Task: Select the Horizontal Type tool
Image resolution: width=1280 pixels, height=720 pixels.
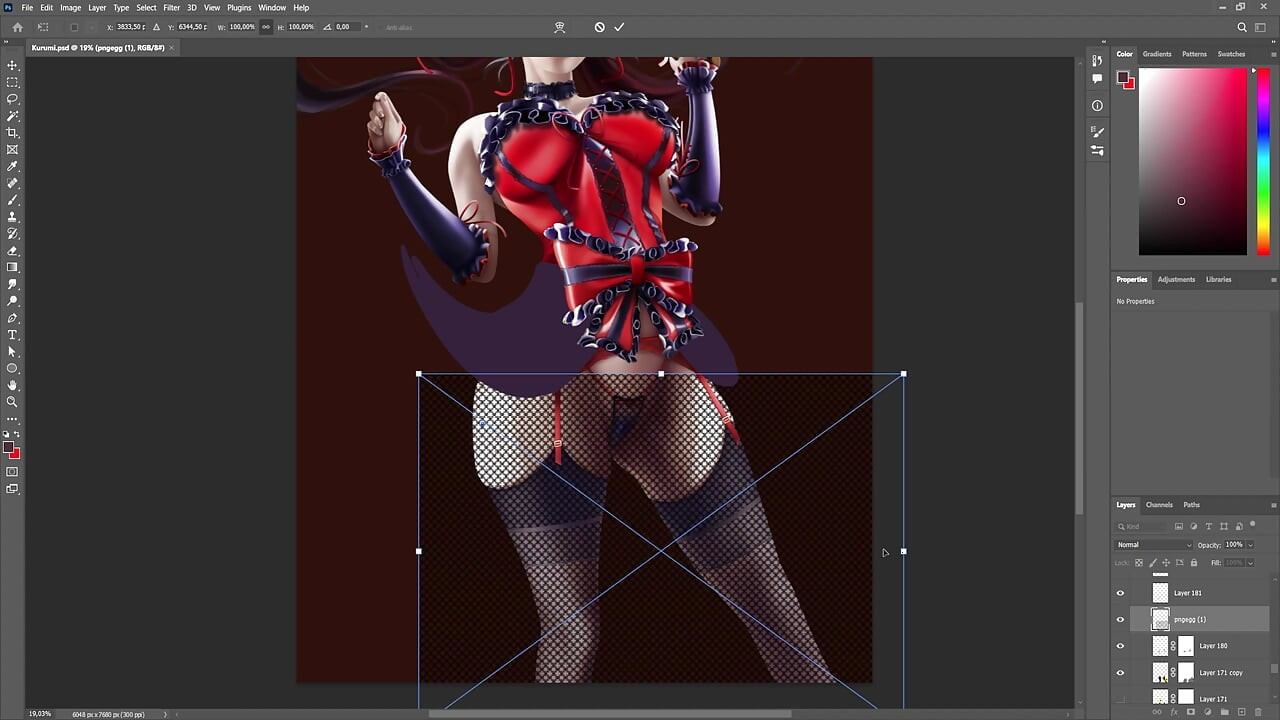Action: pyautogui.click(x=12, y=335)
